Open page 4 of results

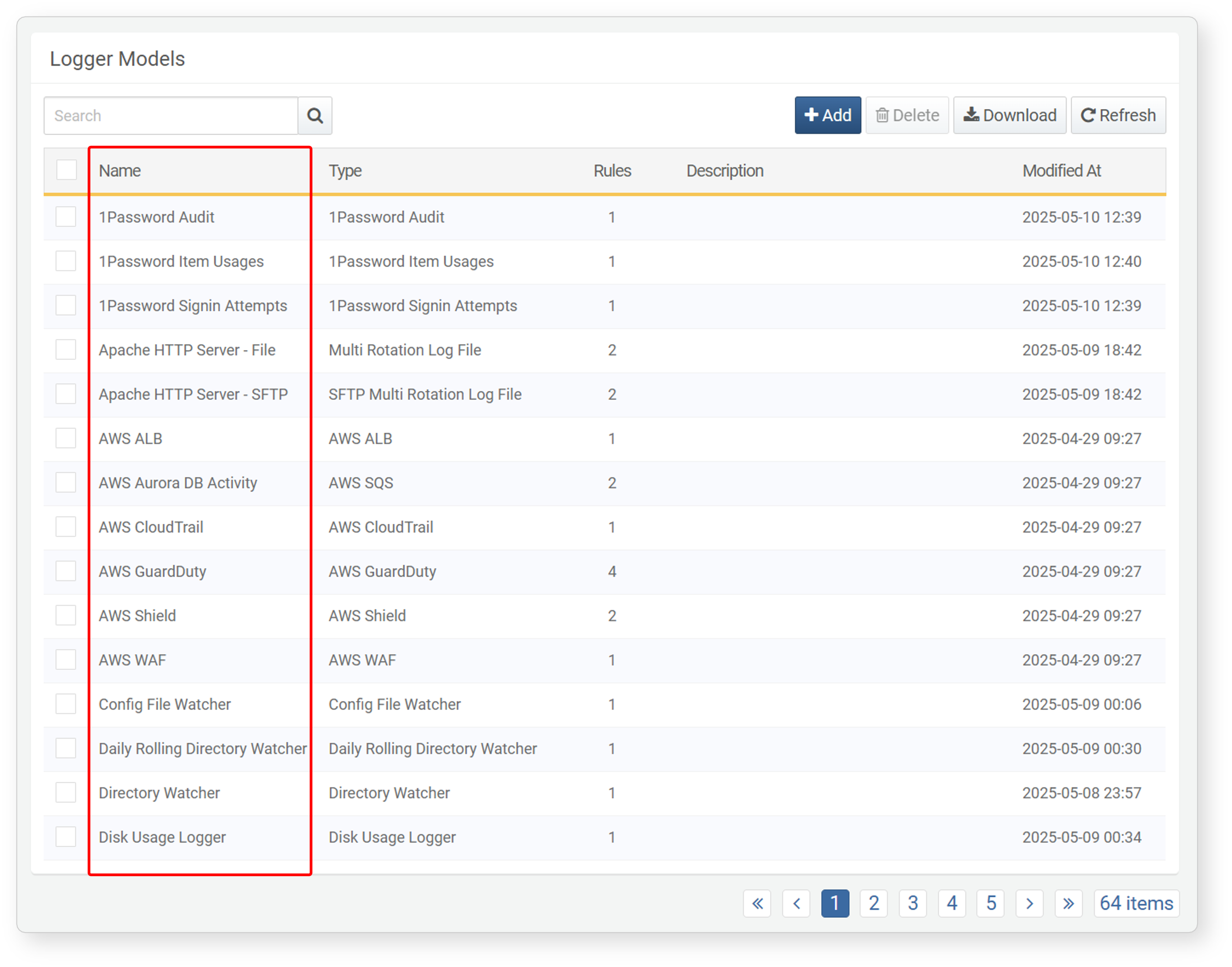[952, 903]
